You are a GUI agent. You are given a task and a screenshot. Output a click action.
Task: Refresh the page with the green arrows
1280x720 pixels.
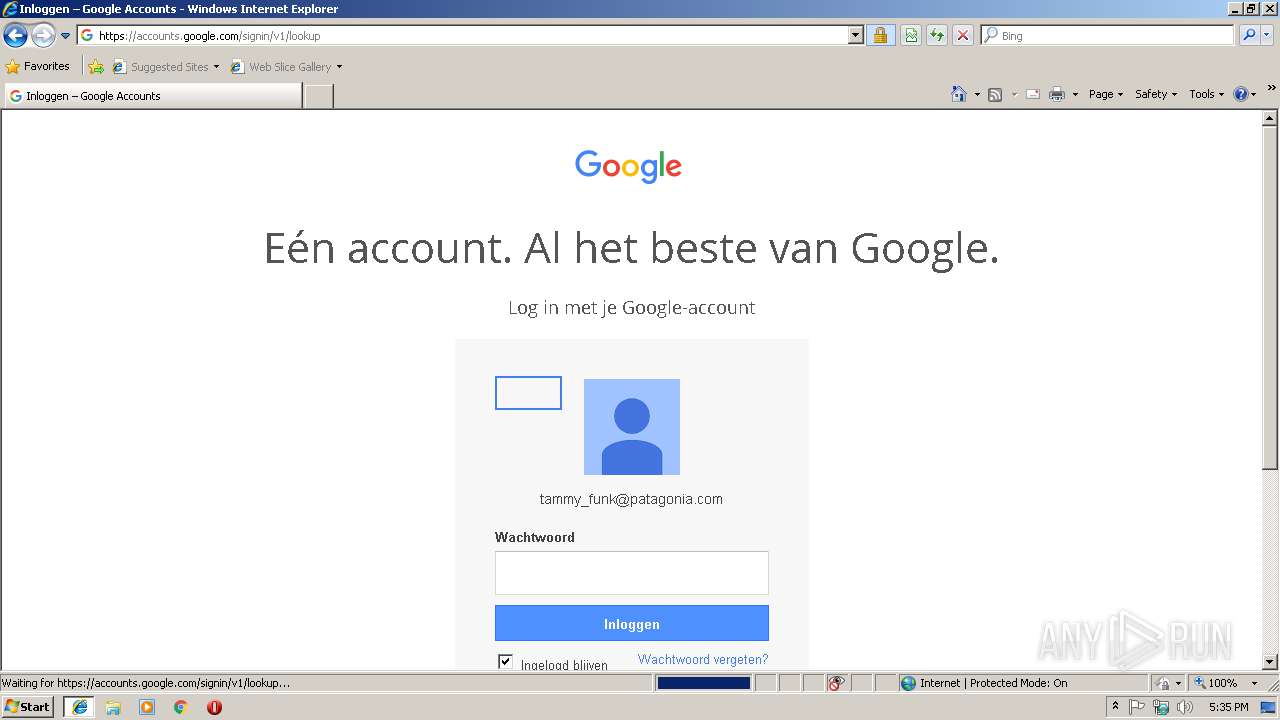click(x=937, y=35)
